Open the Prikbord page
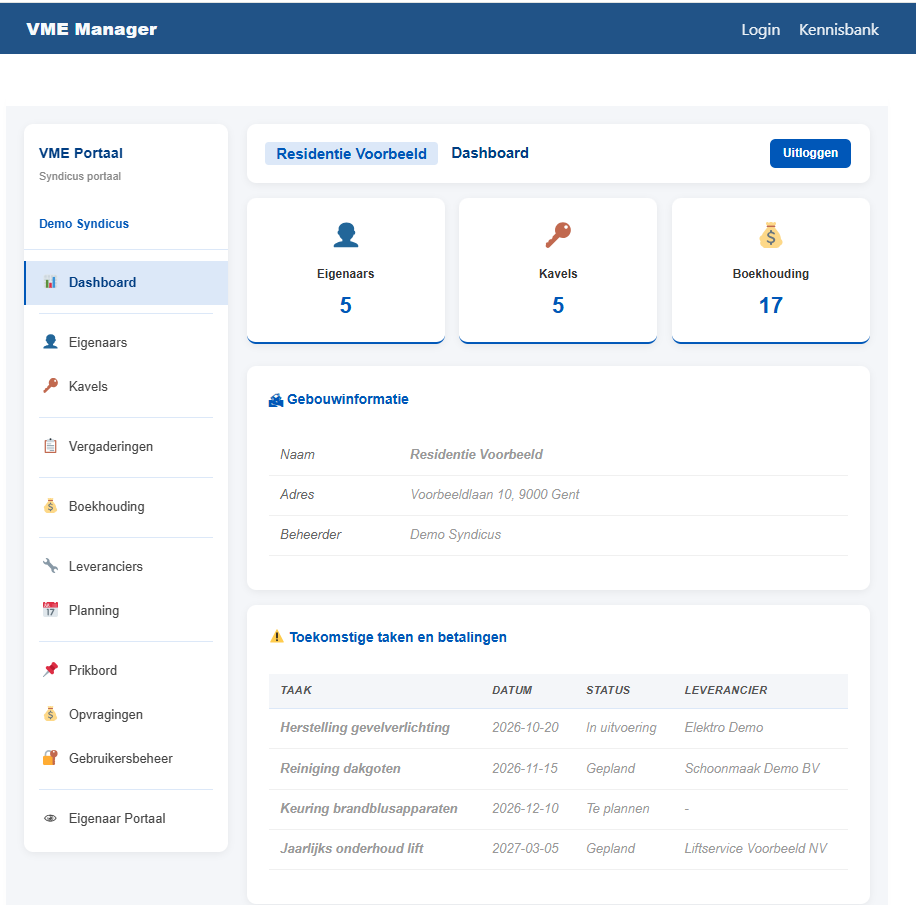The height and width of the screenshot is (905, 916). 126,670
